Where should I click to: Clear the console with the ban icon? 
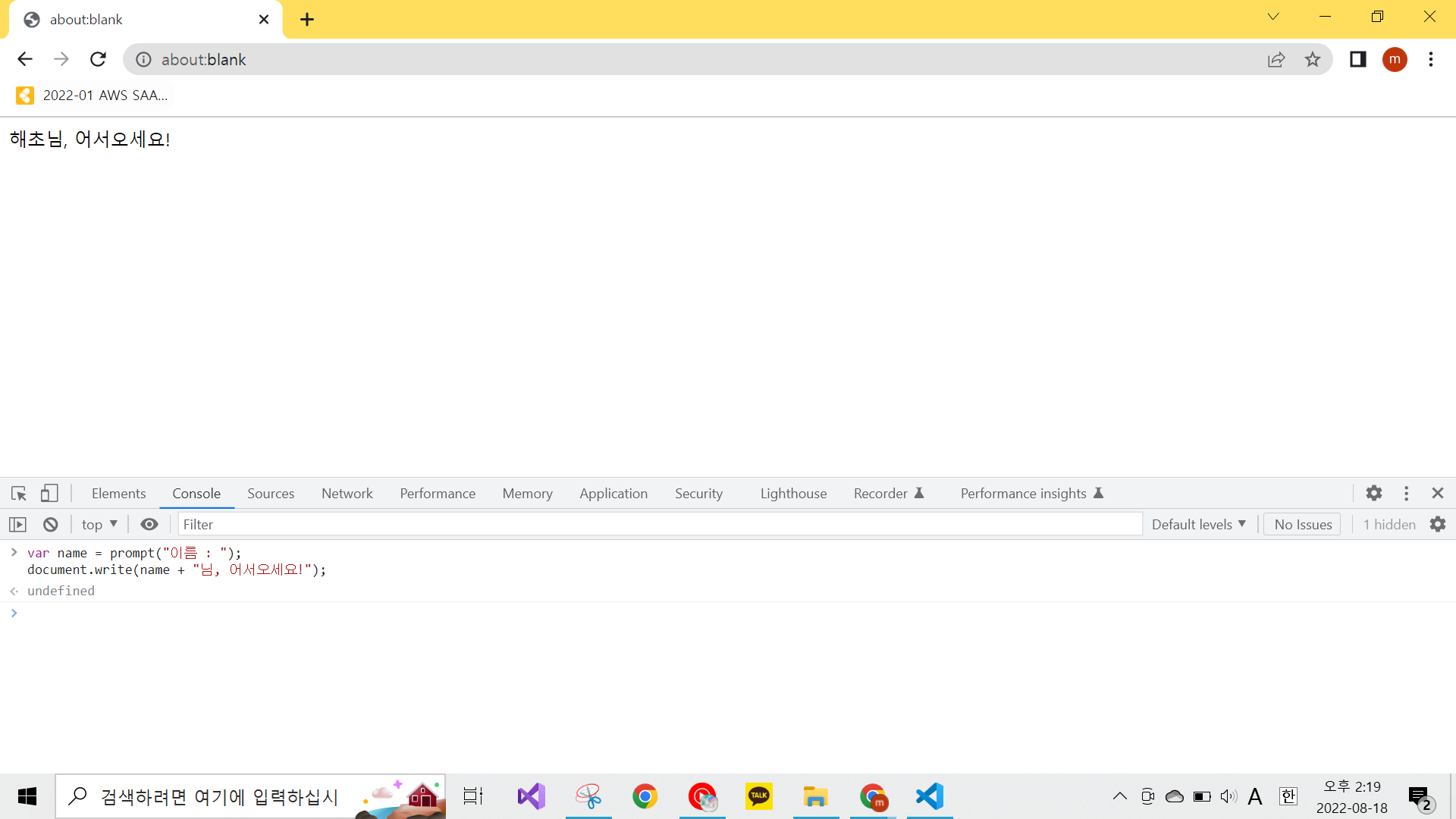tap(51, 525)
